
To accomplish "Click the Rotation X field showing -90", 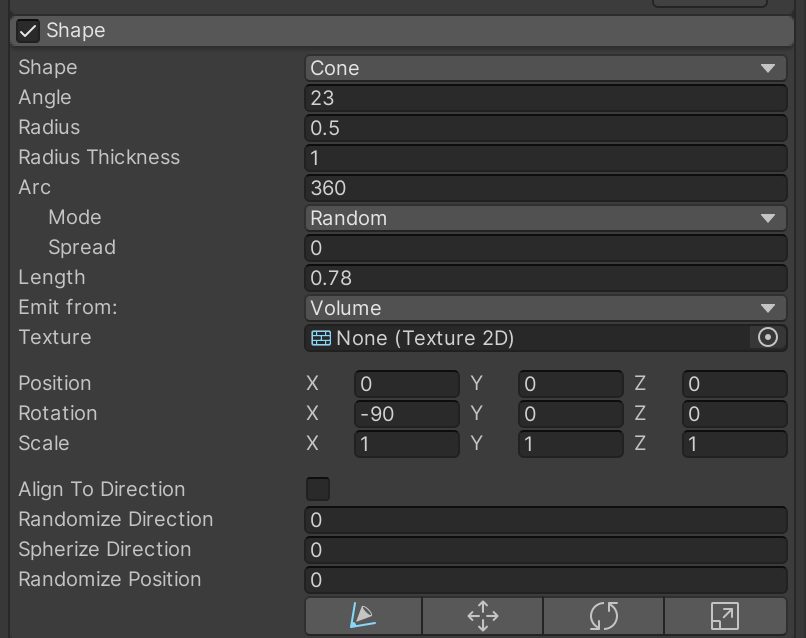I will [x=406, y=414].
